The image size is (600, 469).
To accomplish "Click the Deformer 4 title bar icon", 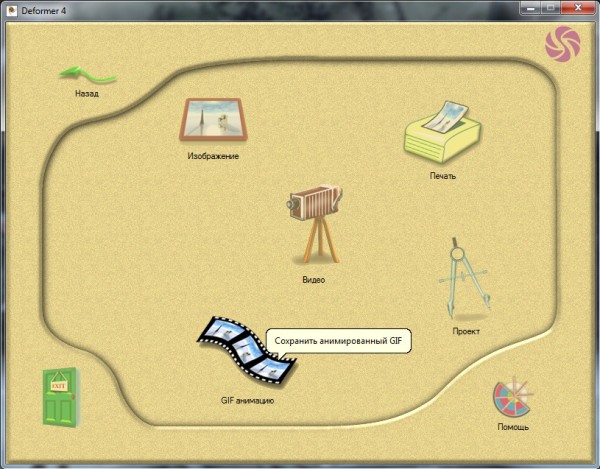I will pyautogui.click(x=12, y=9).
